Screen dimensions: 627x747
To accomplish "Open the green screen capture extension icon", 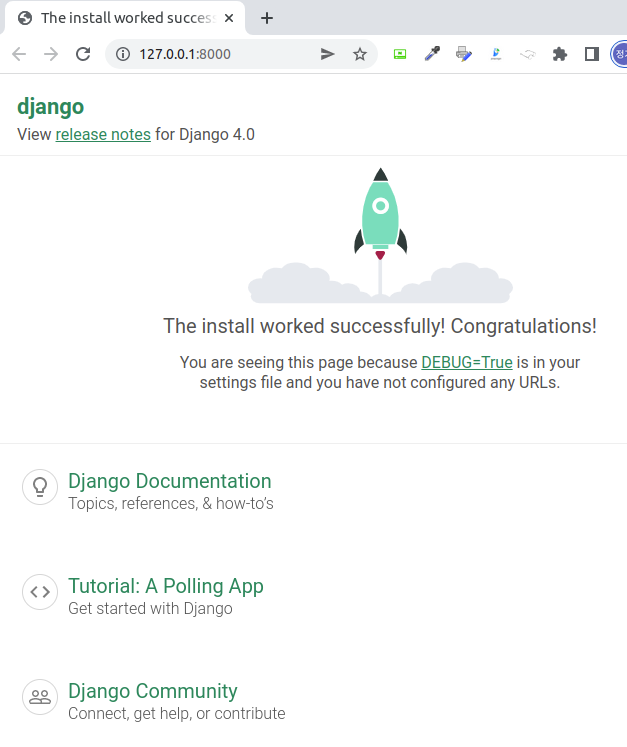I will [x=400, y=54].
